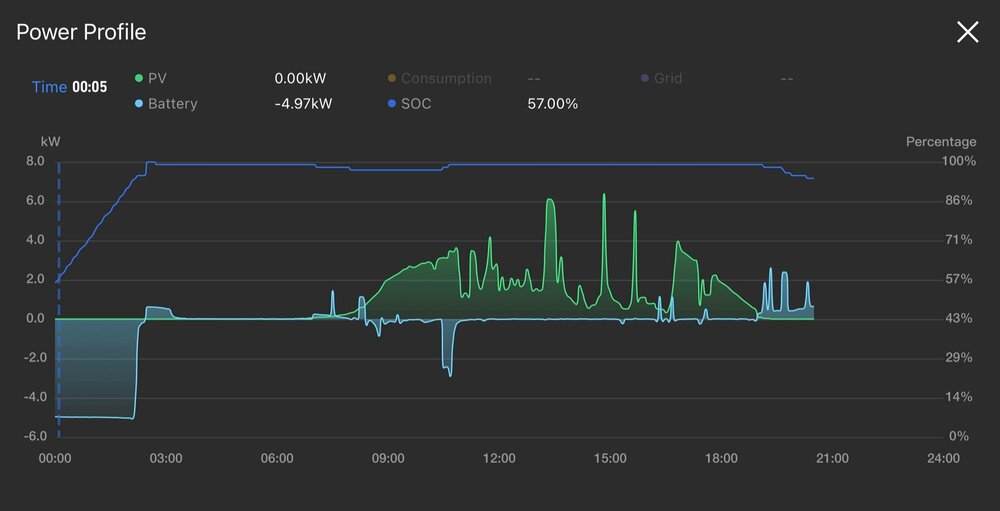Select the dashed time cursor line
The width and height of the screenshot is (1000, 511).
click(59, 300)
